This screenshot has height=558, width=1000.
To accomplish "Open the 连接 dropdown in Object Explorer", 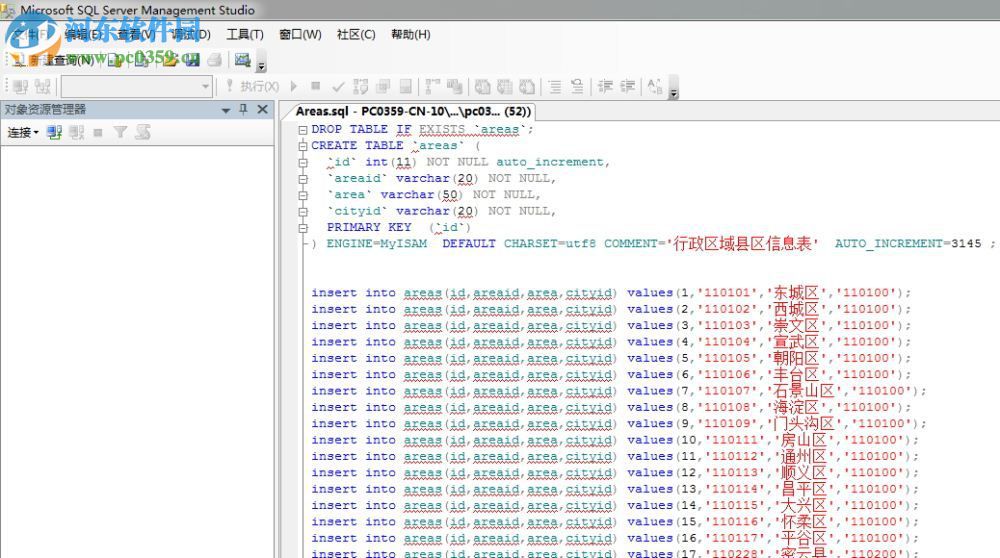I will pyautogui.click(x=23, y=132).
